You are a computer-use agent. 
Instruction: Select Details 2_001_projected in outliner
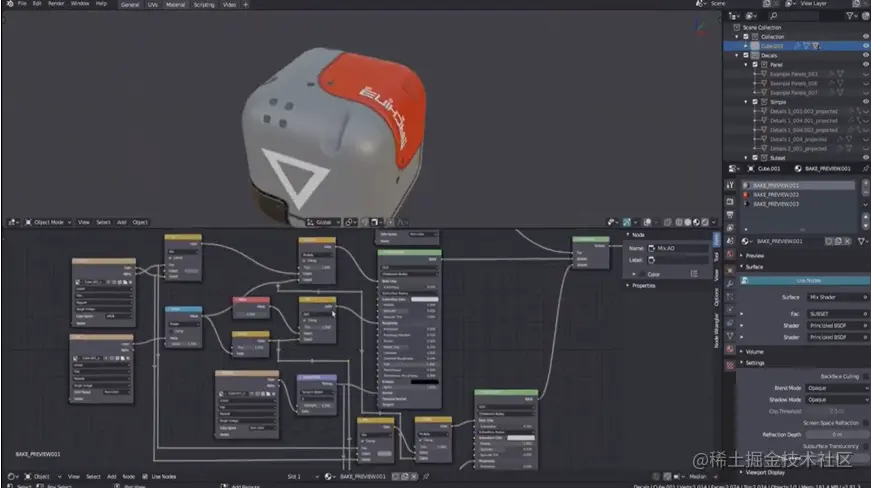pos(798,149)
